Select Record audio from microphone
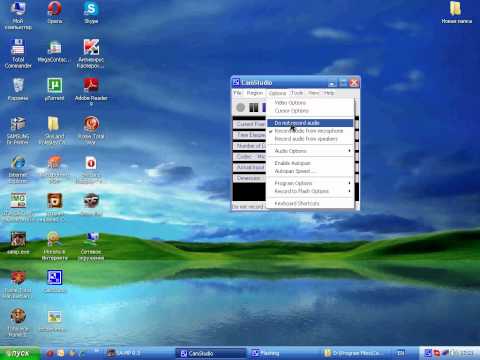 pos(310,131)
